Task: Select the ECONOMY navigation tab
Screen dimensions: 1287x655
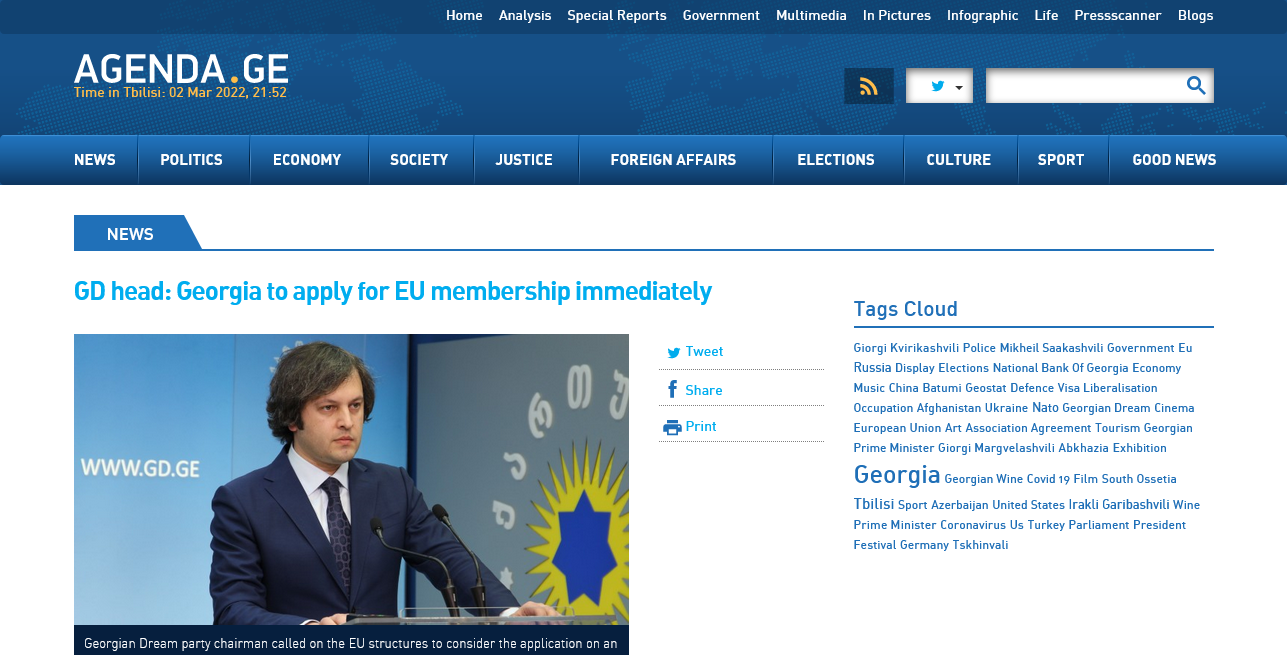Action: pyautogui.click(x=307, y=160)
